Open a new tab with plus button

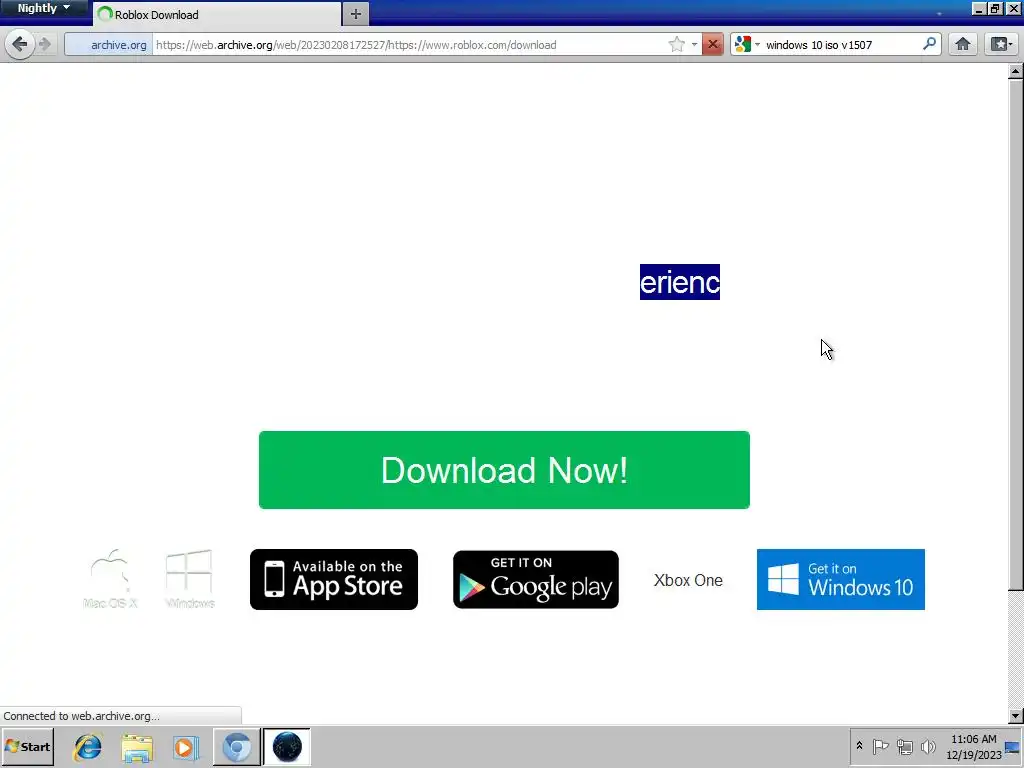pos(355,14)
